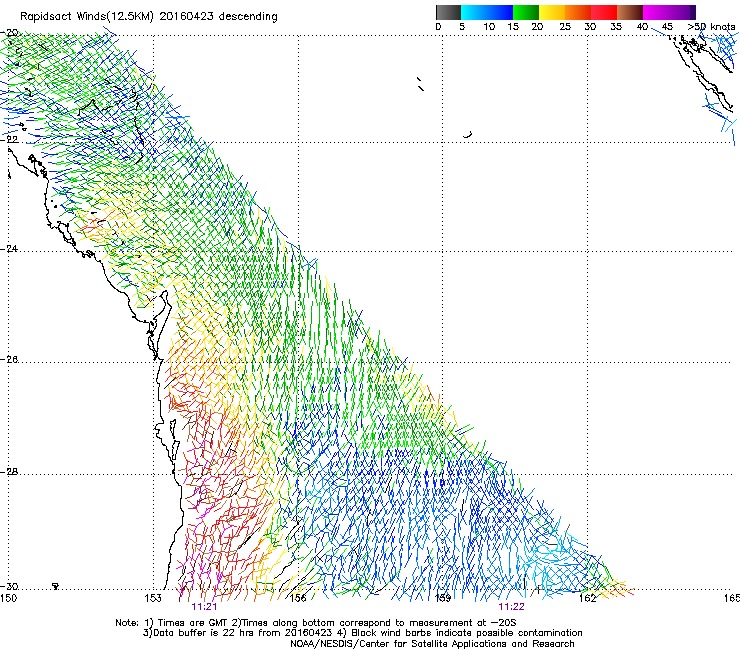740x650 pixels.
Task: Click the longitude label 159
Action: [x=443, y=599]
